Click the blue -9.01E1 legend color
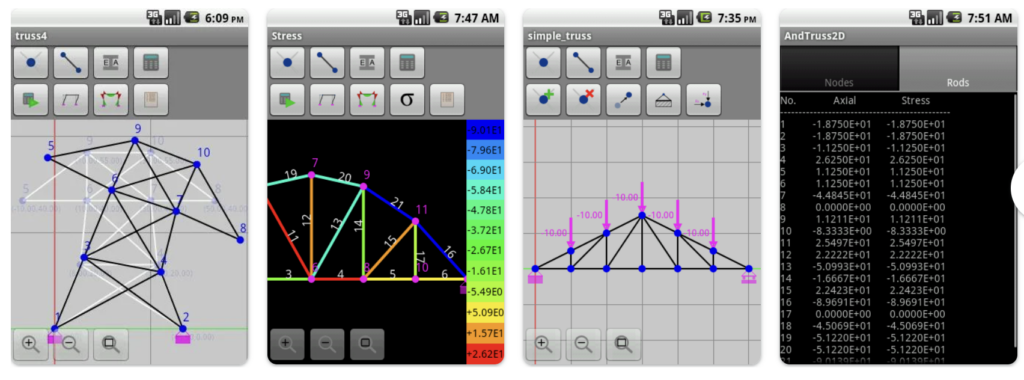1024x380 pixels. click(485, 129)
